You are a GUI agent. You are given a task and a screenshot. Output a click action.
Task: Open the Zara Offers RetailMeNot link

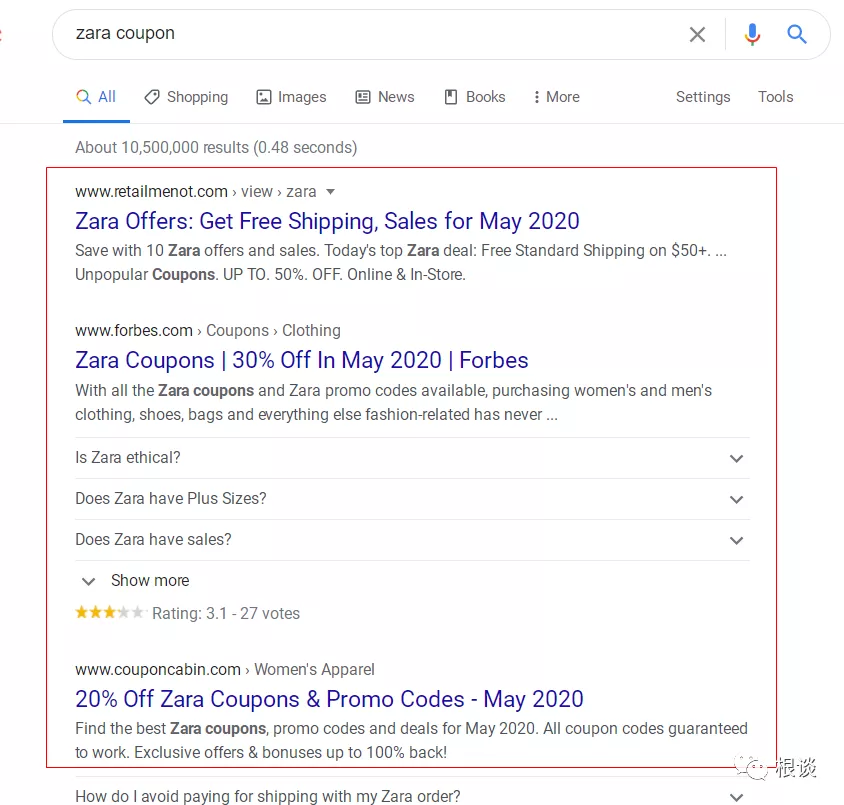(x=327, y=221)
